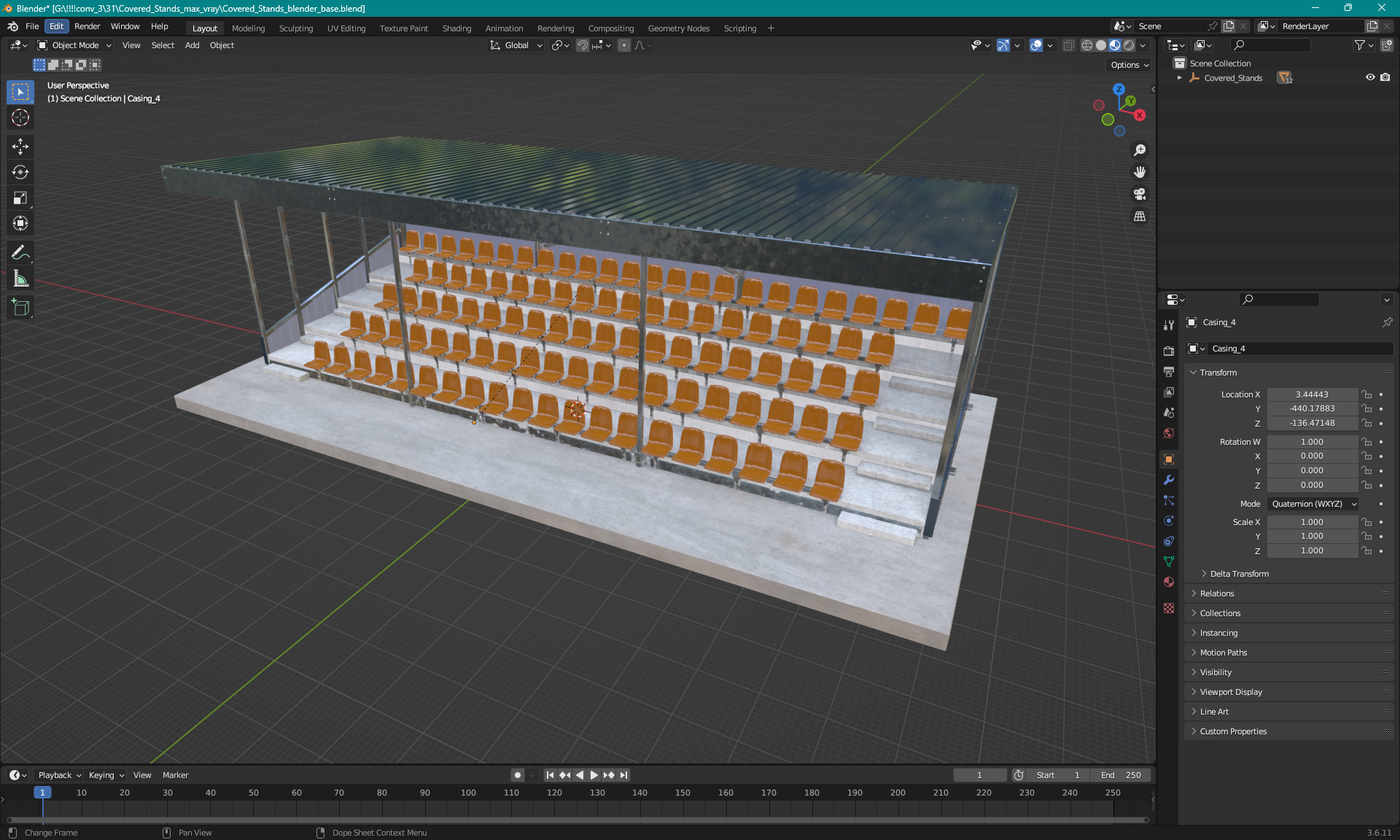Open the Texture properties tab

pos(1169,608)
